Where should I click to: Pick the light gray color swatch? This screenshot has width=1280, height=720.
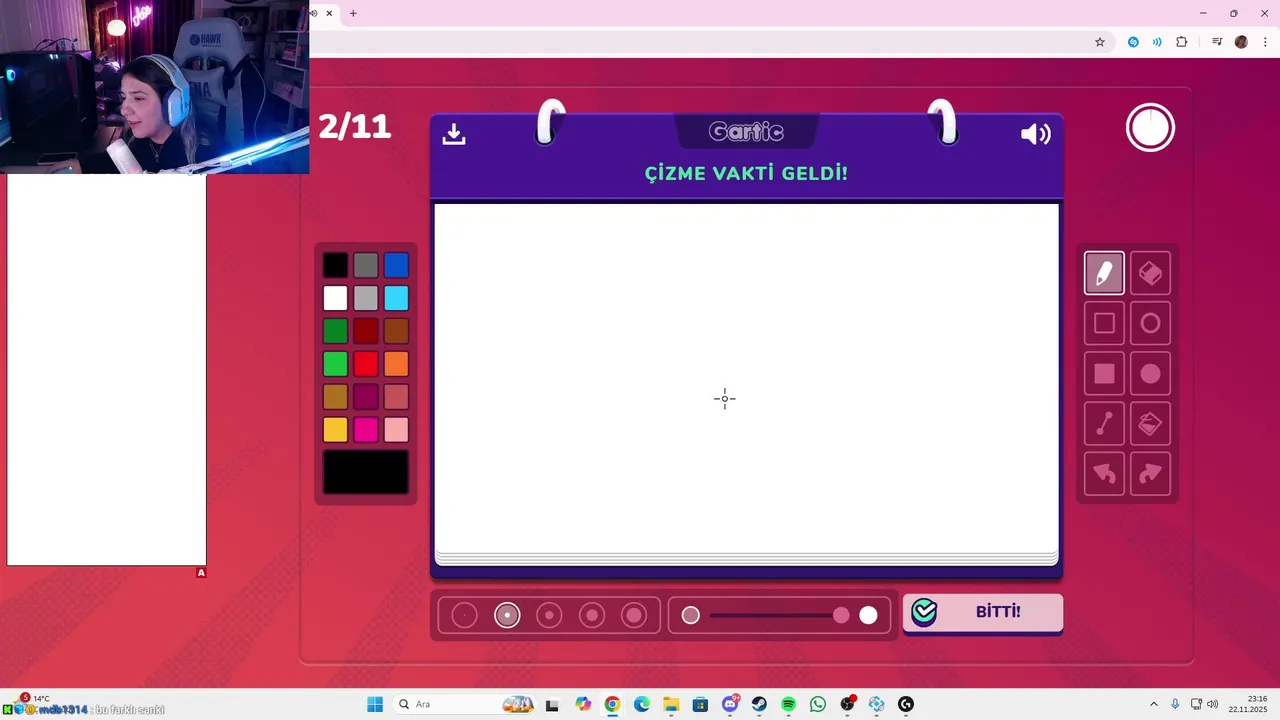pyautogui.click(x=366, y=298)
